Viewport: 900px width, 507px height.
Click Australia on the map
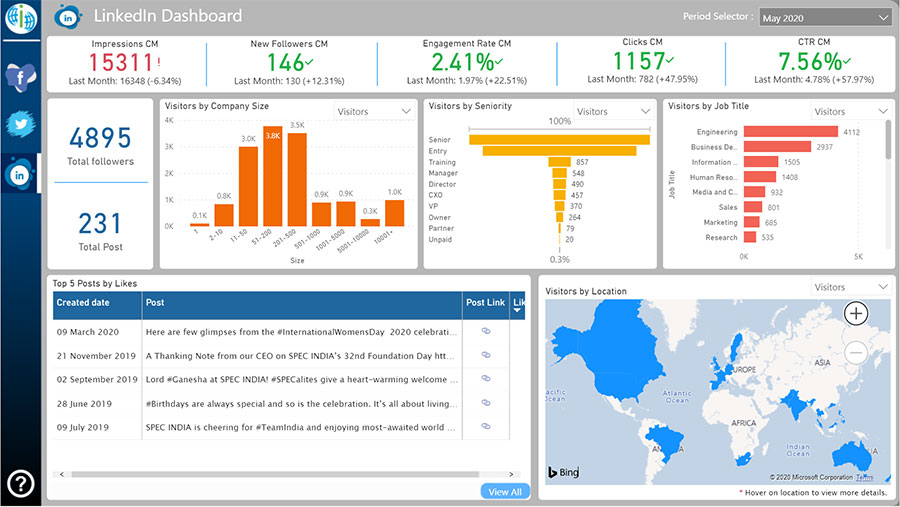pyautogui.click(x=852, y=456)
